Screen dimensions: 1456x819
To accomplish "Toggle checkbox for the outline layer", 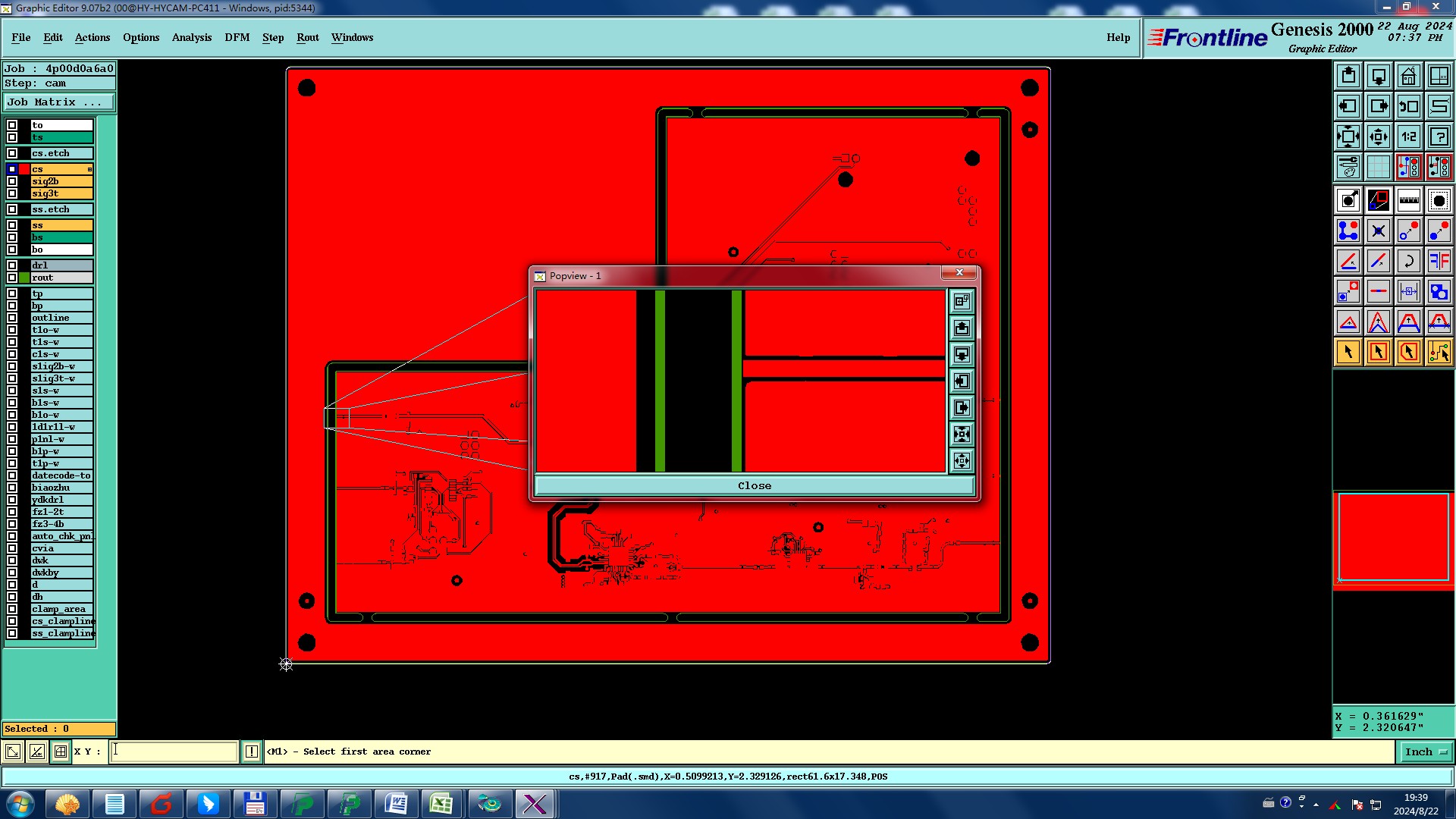I will 12,318.
